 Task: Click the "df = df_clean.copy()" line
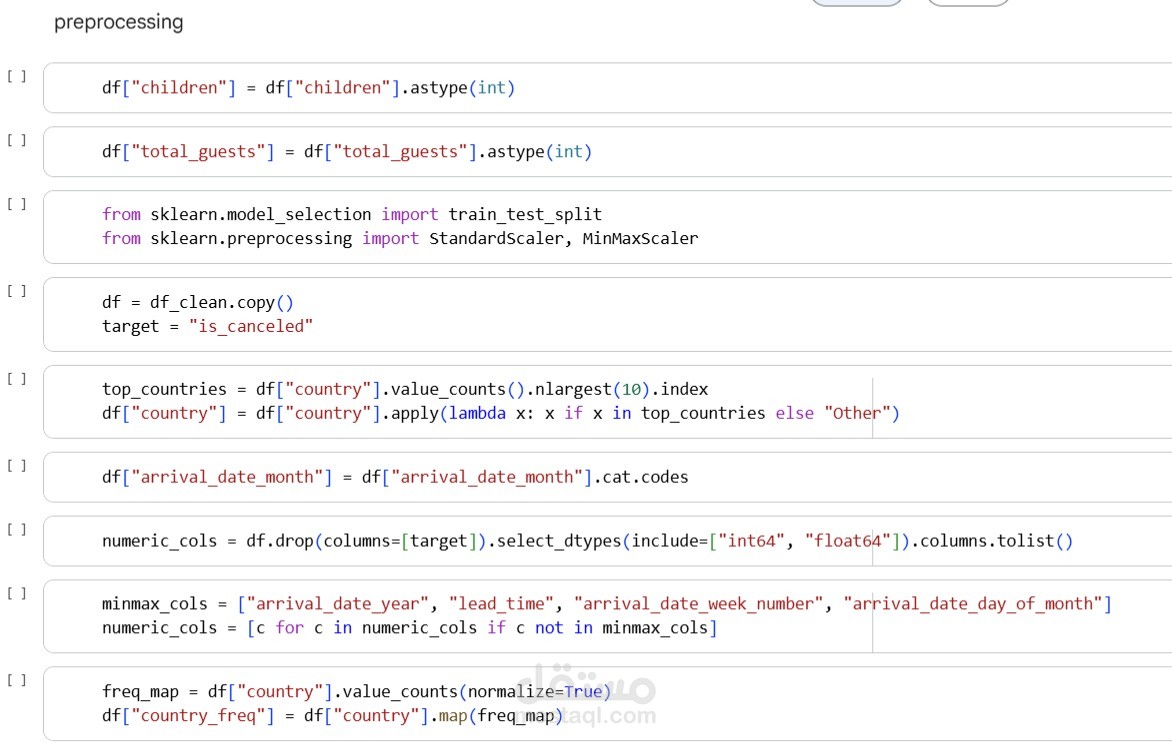[x=197, y=303]
